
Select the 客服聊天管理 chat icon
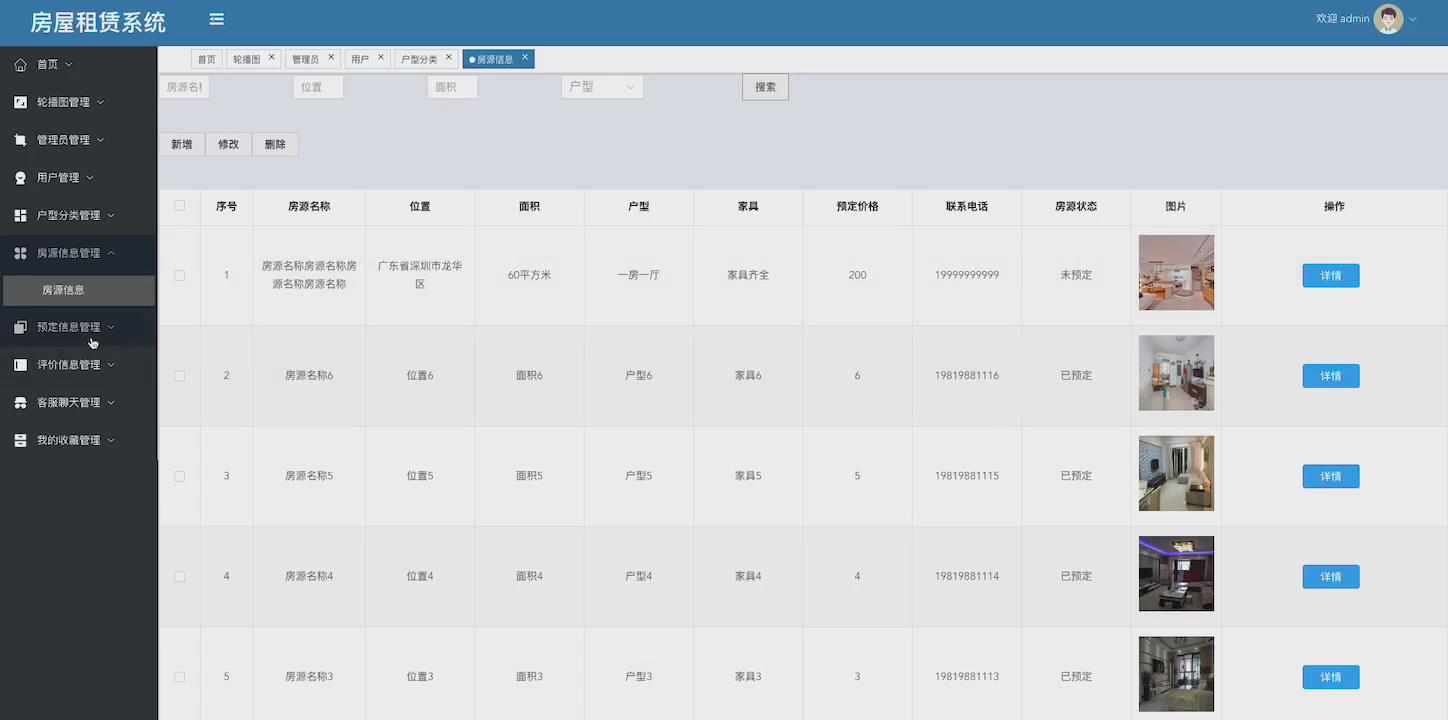pyautogui.click(x=20, y=402)
